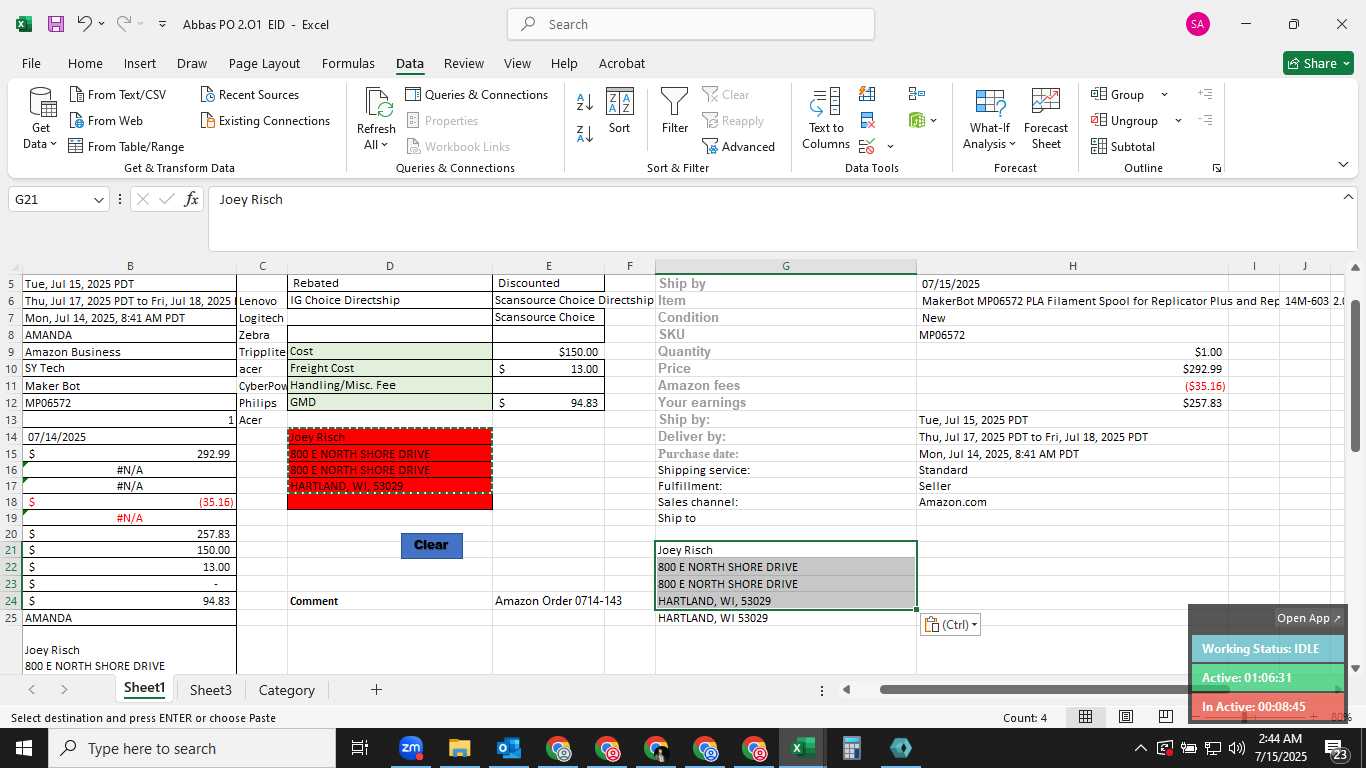The image size is (1366, 768).
Task: Switch to Page Layout view
Action: click(1126, 717)
